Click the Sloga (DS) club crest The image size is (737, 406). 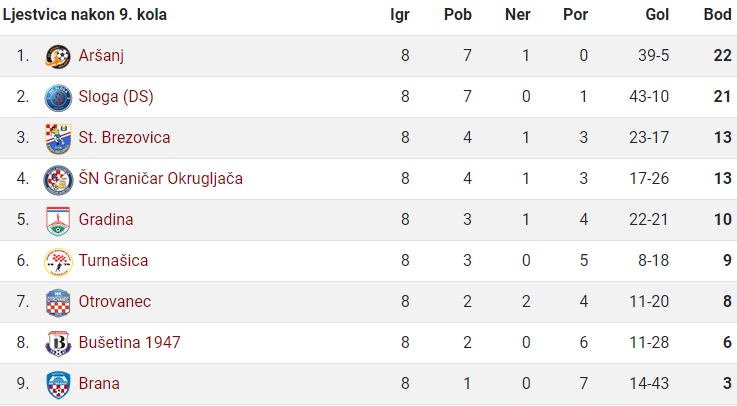(58, 98)
